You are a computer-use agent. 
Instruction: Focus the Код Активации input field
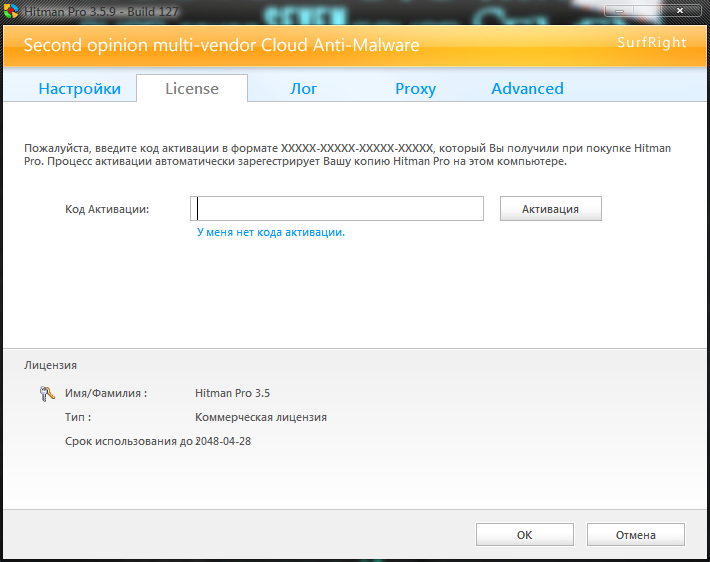coord(337,209)
